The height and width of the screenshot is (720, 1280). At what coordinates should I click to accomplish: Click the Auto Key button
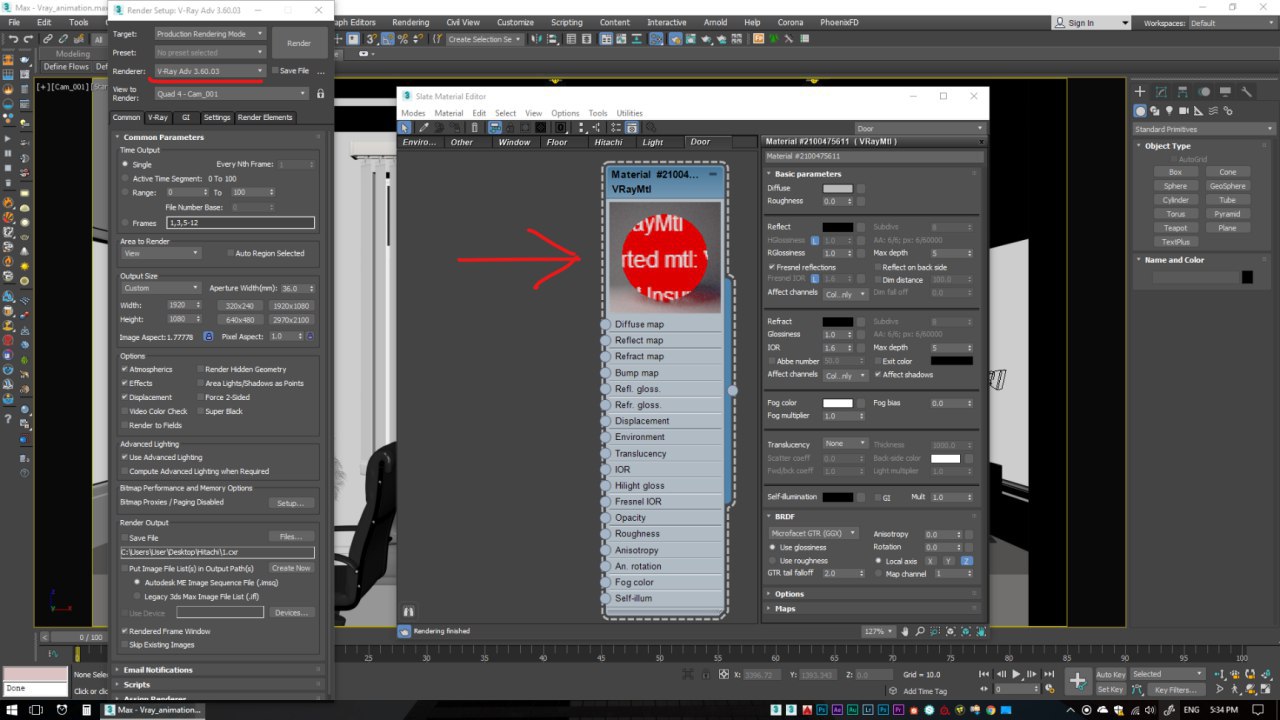[1111, 674]
